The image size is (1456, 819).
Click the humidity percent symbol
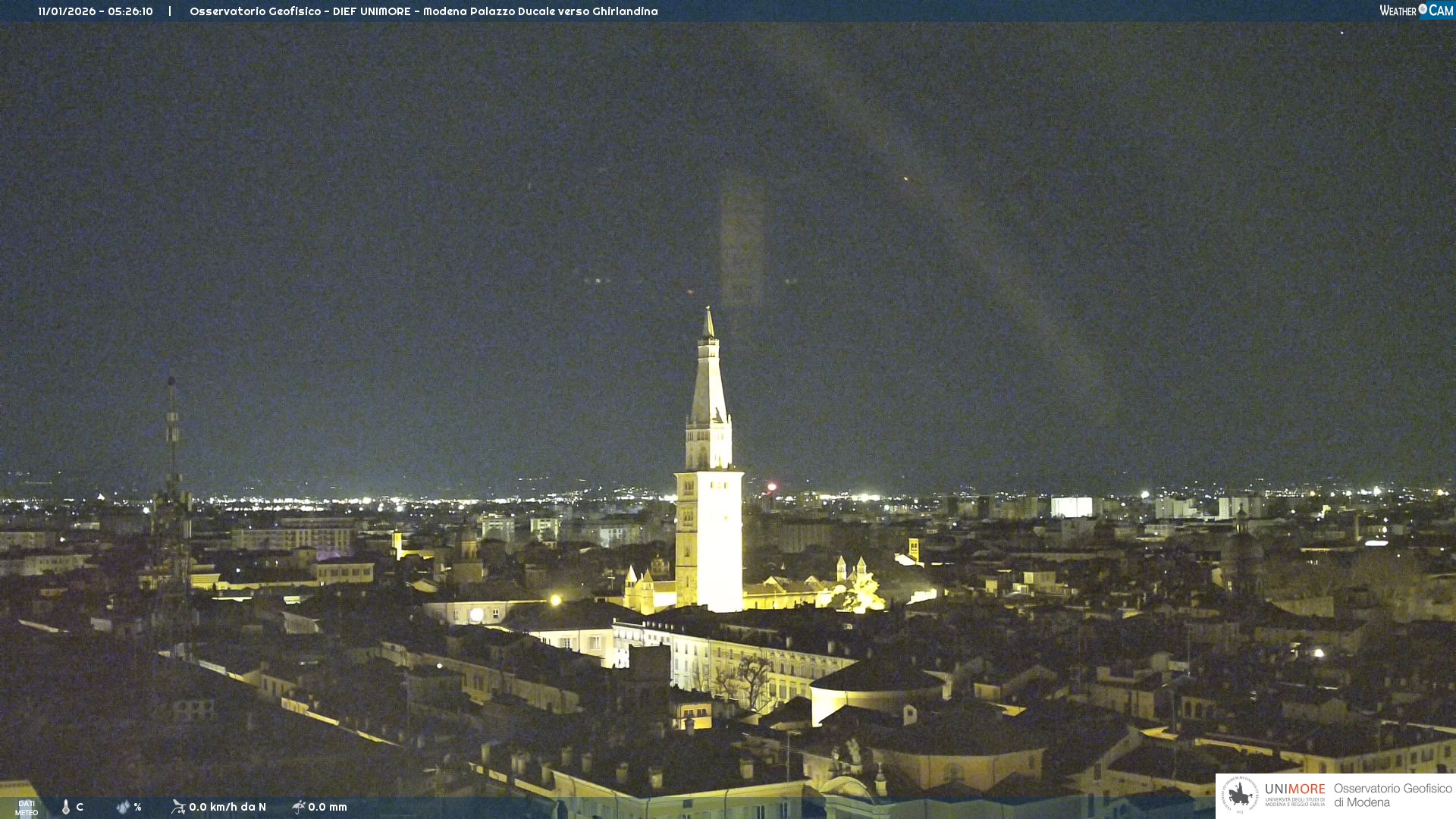pos(138,807)
